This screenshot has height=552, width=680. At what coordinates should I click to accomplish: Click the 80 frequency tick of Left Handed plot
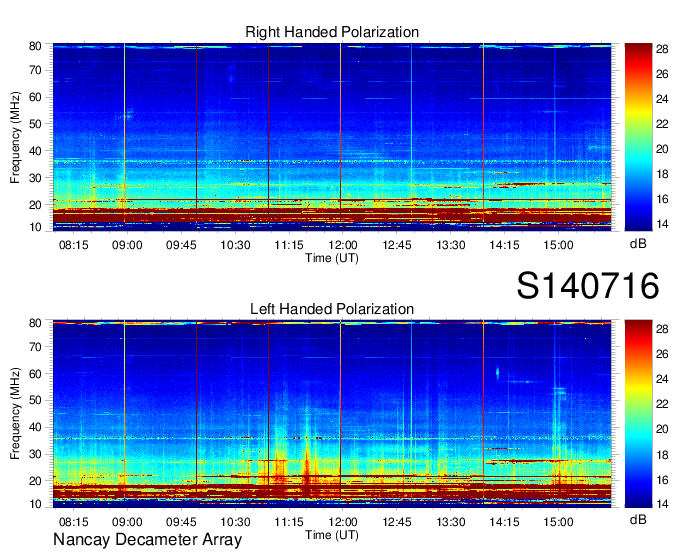(x=35, y=323)
